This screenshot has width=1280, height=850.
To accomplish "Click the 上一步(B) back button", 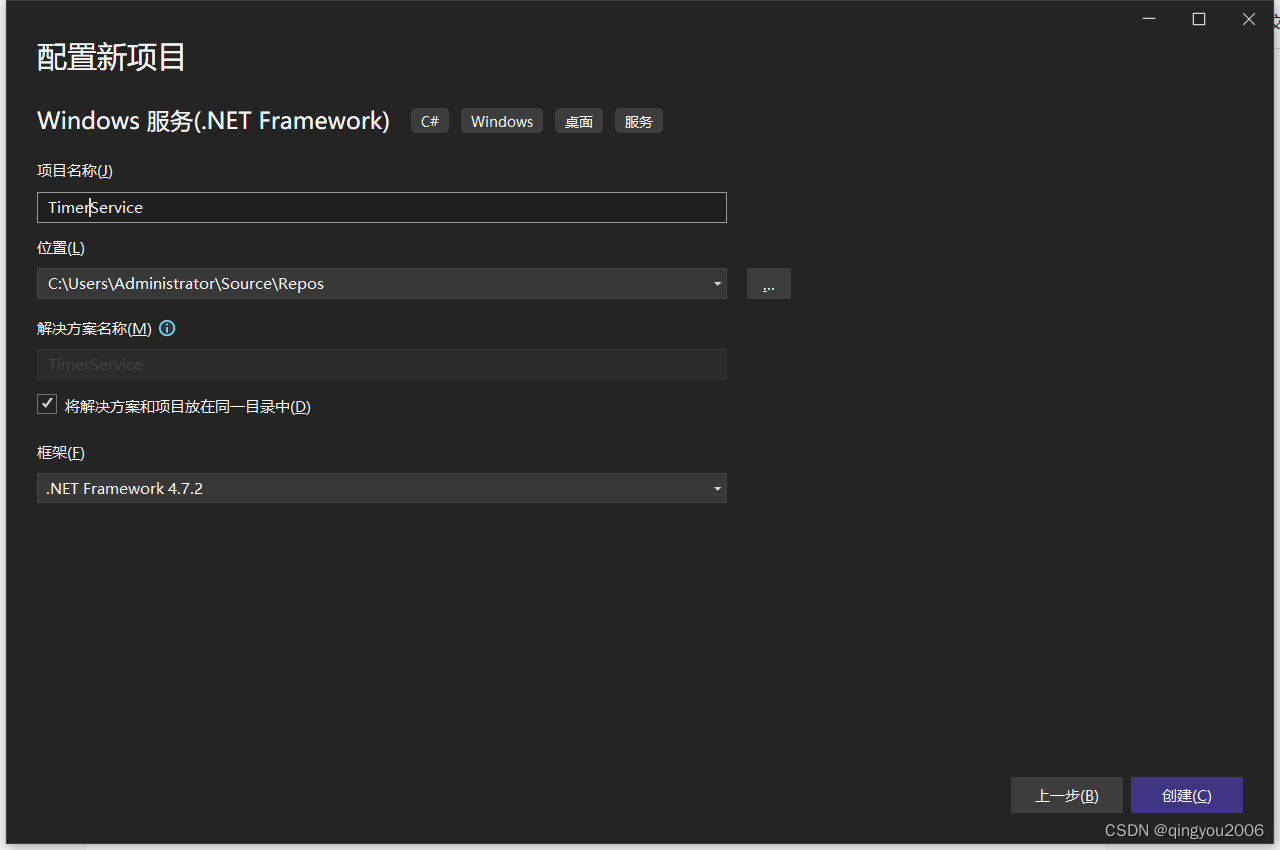I will (1067, 795).
